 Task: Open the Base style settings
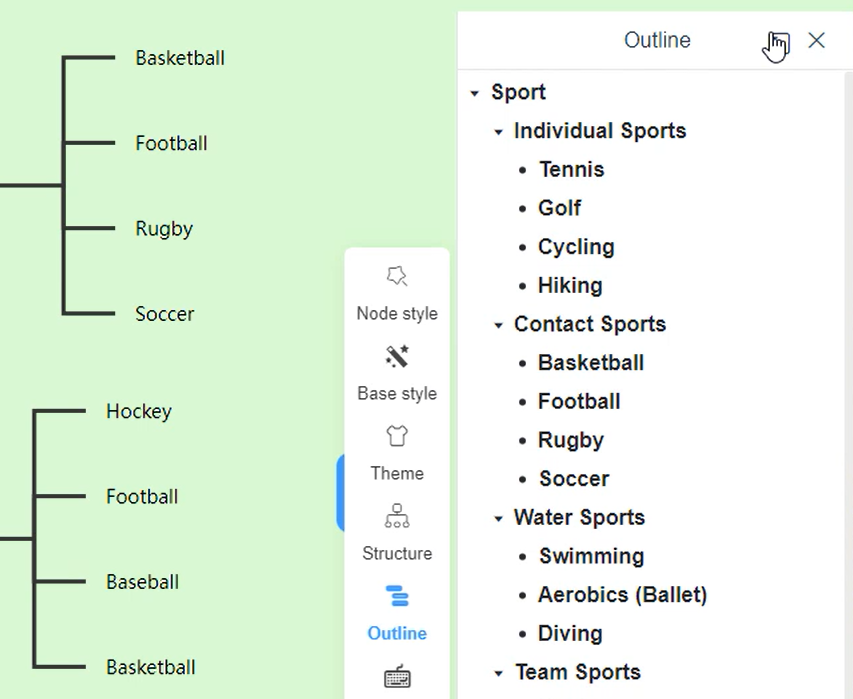[x=397, y=372]
